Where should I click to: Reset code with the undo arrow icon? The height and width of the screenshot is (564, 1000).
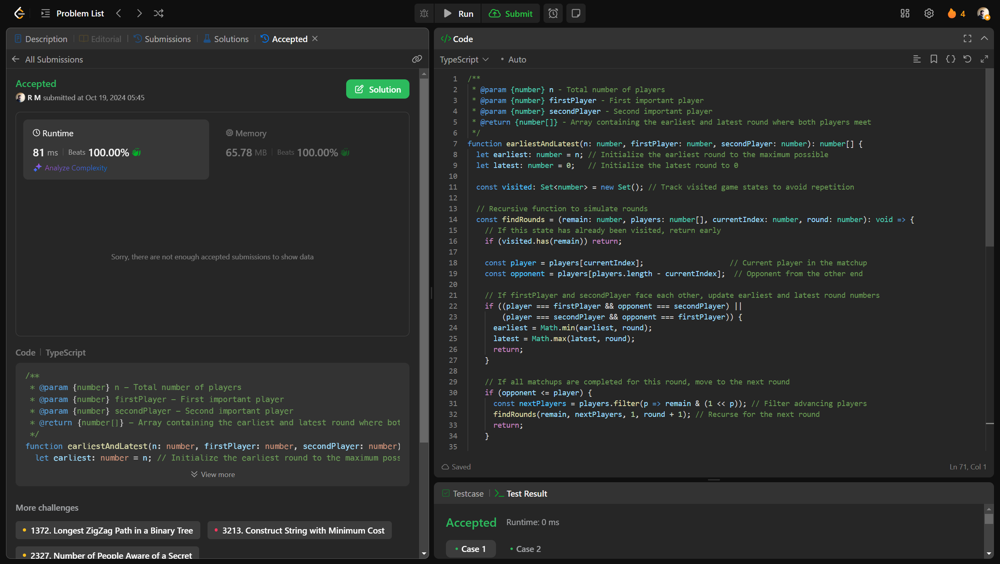pos(967,59)
